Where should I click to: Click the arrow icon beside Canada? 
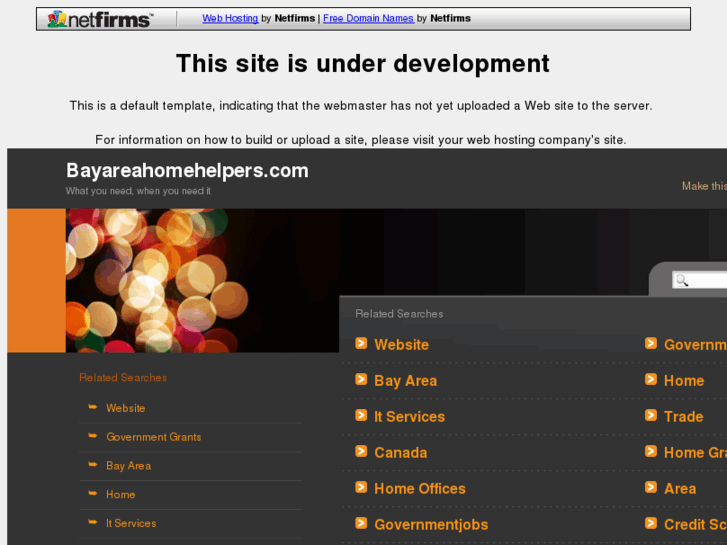(x=361, y=451)
